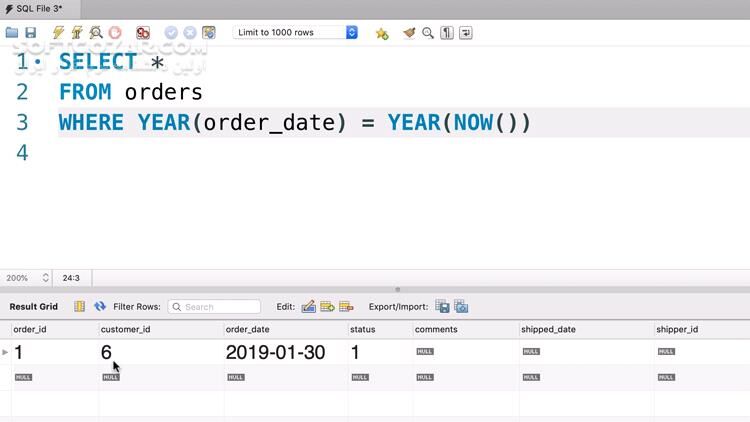Export recordset to an external file
The height and width of the screenshot is (422, 750).
(x=443, y=307)
